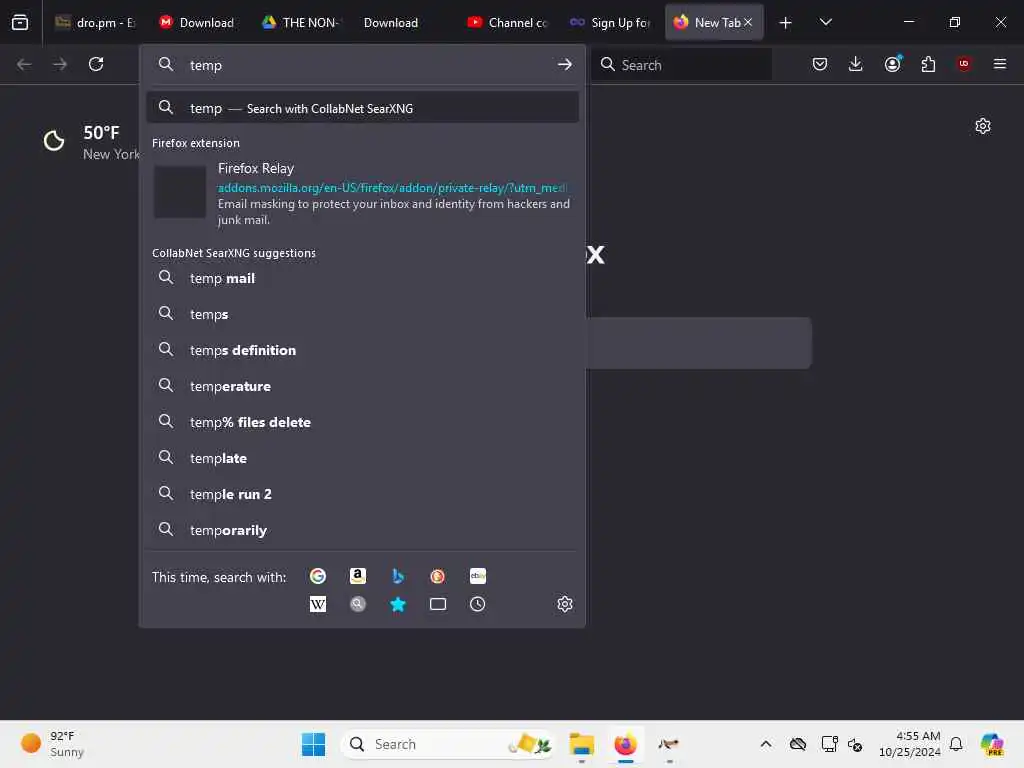The image size is (1024, 768).
Task: Search this time with Amazon
Action: click(358, 576)
